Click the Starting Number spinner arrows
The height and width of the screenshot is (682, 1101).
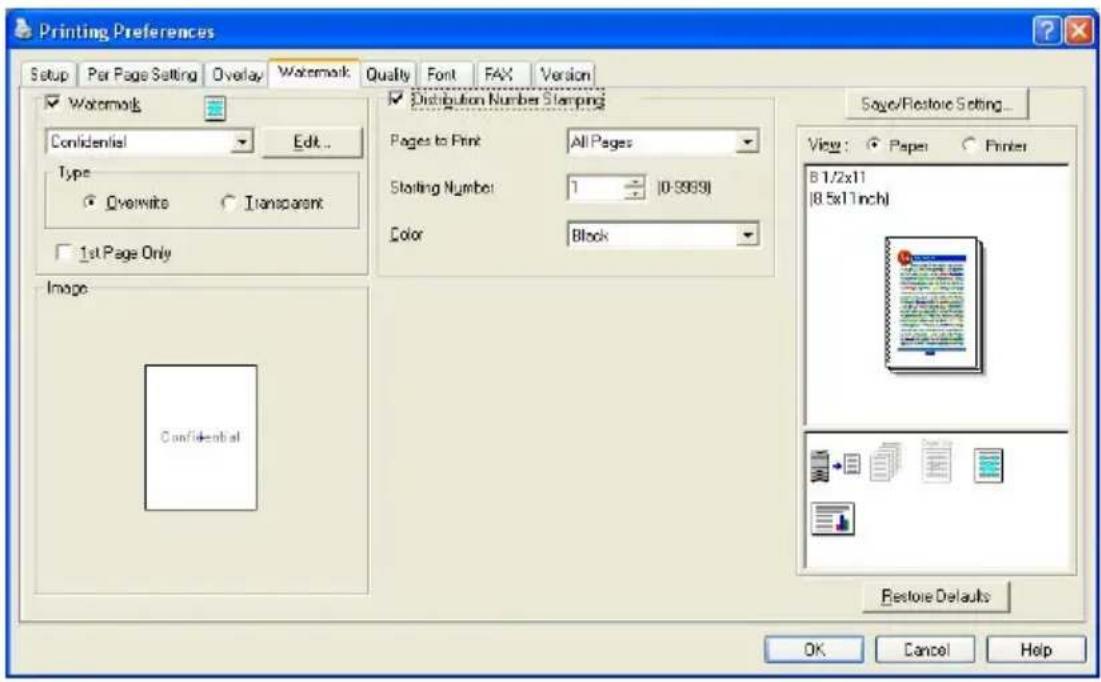click(634, 188)
